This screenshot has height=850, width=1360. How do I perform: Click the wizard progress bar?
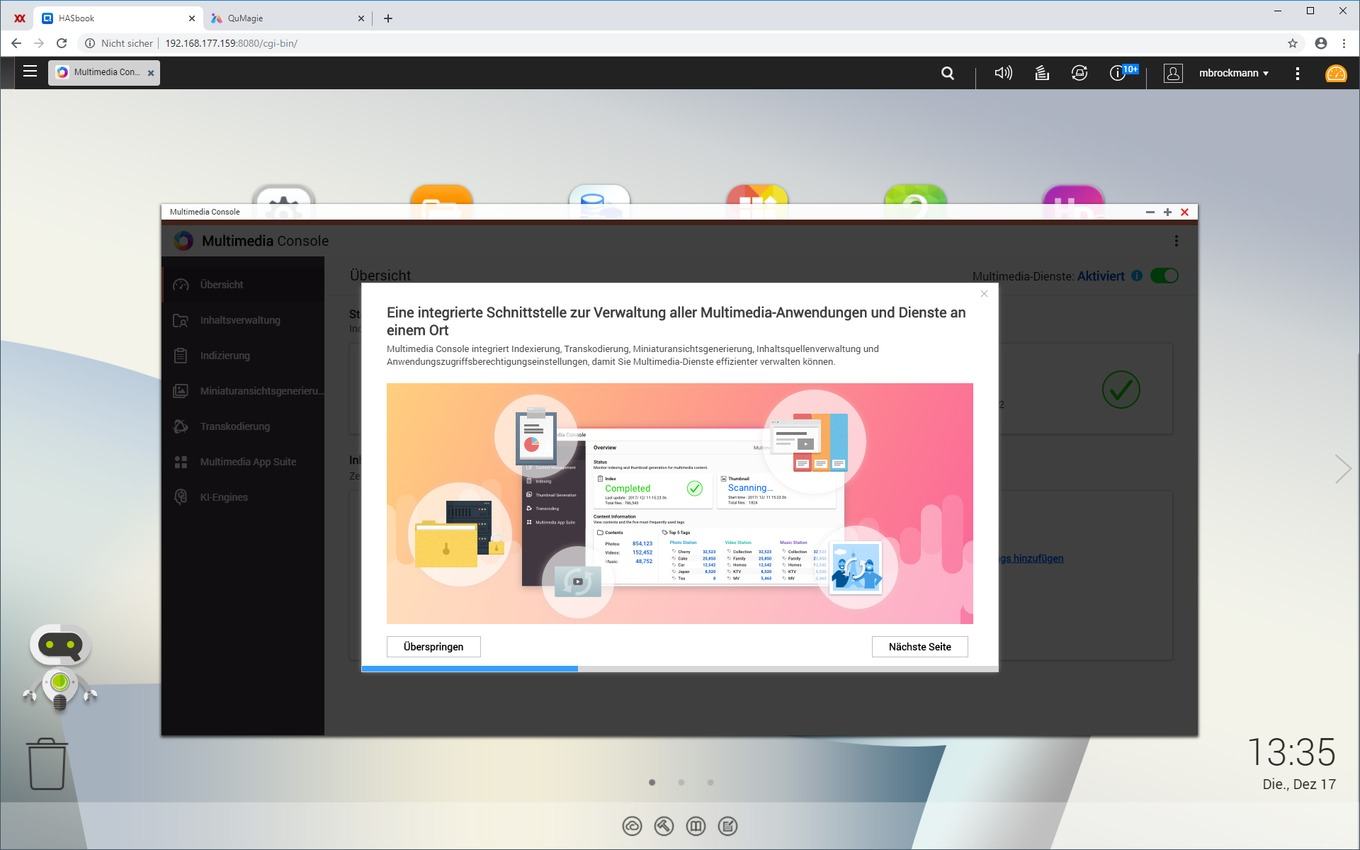[680, 668]
